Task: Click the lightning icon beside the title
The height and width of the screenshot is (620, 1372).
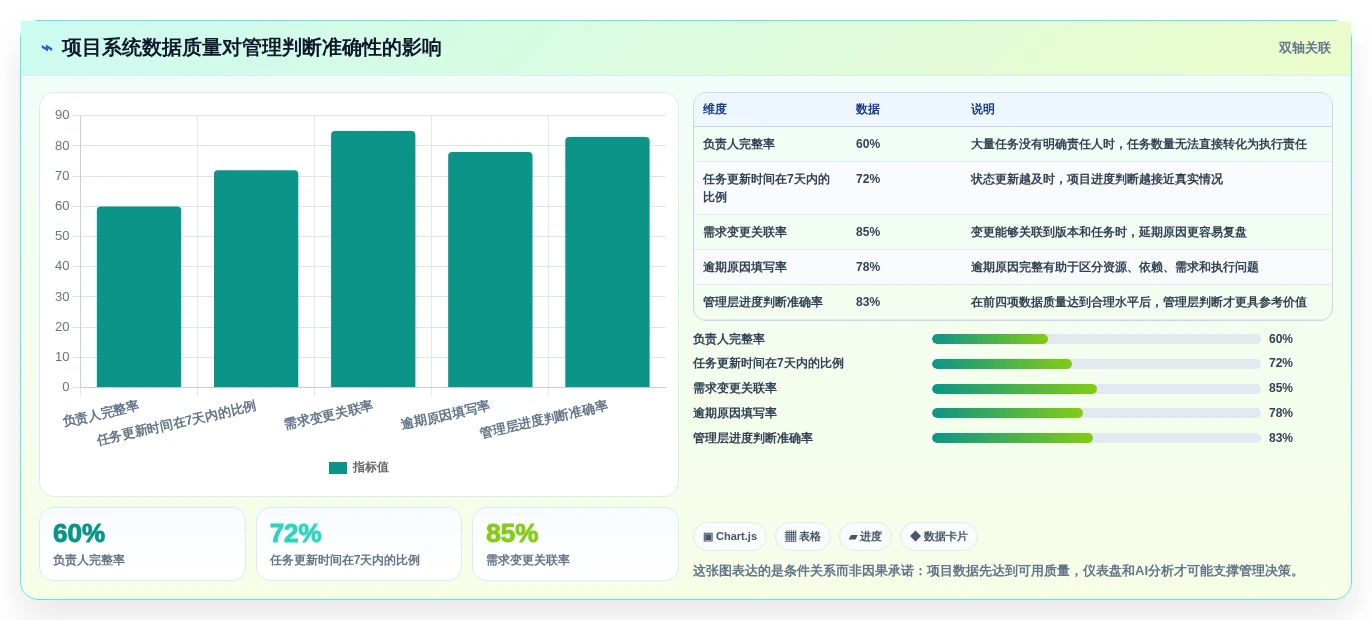Action: (47, 48)
